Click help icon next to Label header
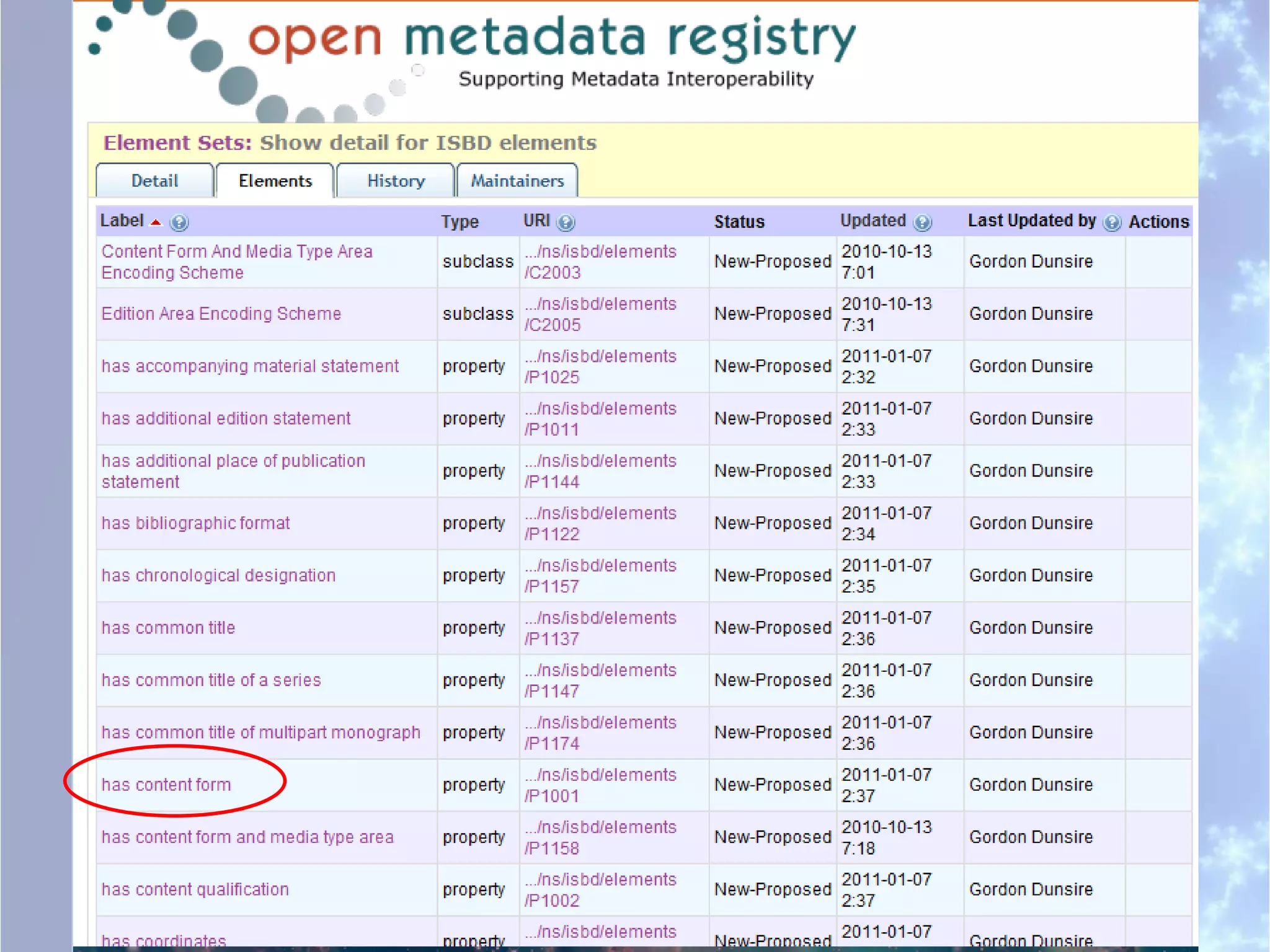Viewport: 1270px width, 952px height. point(179,223)
